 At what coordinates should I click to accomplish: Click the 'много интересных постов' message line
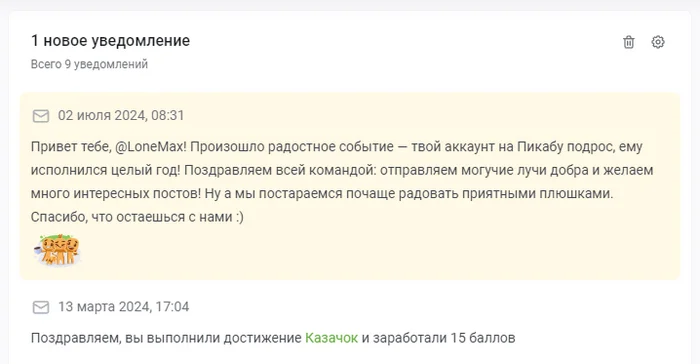[x=322, y=194]
